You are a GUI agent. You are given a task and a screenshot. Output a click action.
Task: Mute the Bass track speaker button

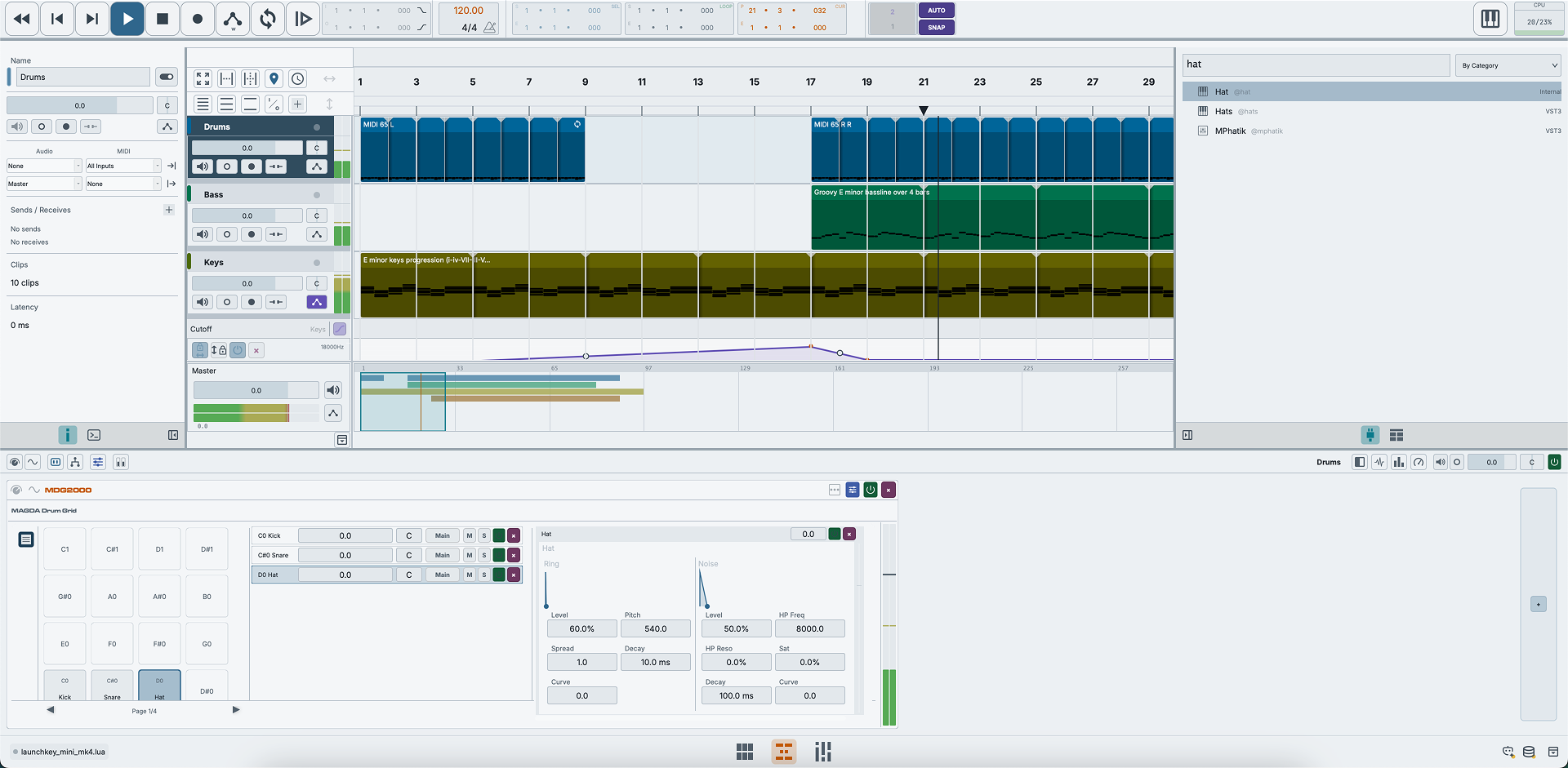click(x=203, y=234)
